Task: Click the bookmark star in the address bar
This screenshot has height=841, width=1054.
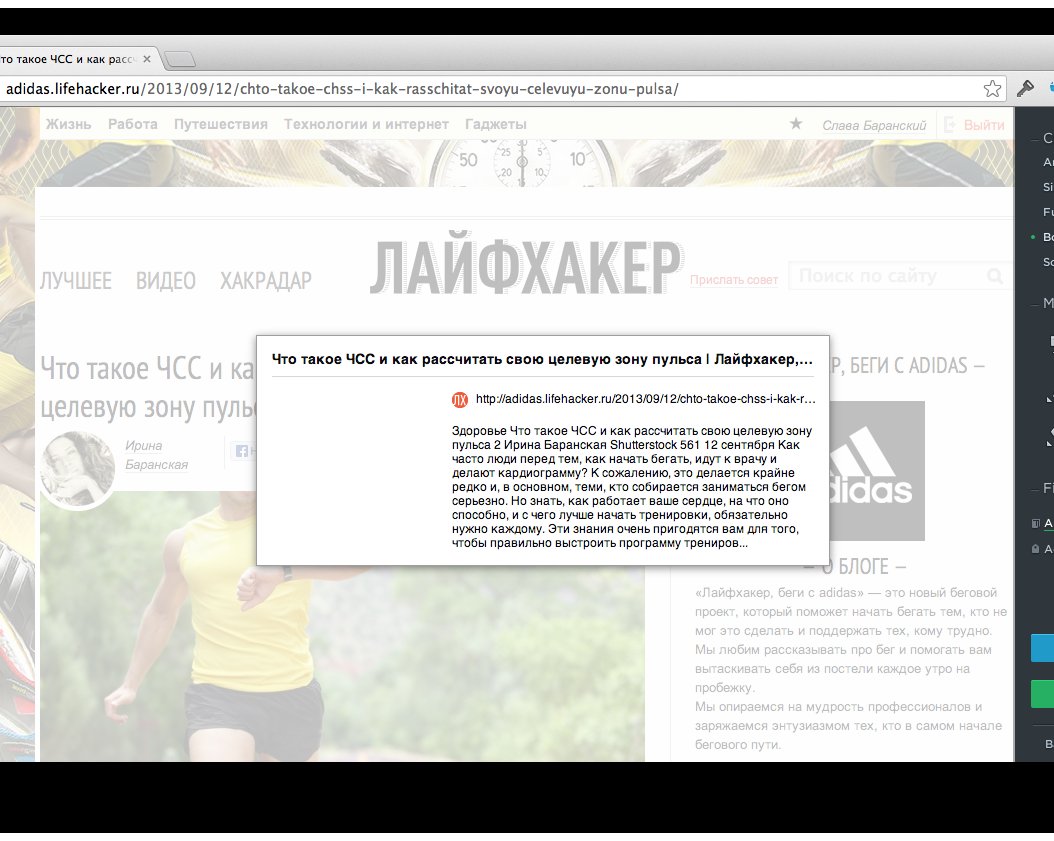Action: click(x=992, y=89)
